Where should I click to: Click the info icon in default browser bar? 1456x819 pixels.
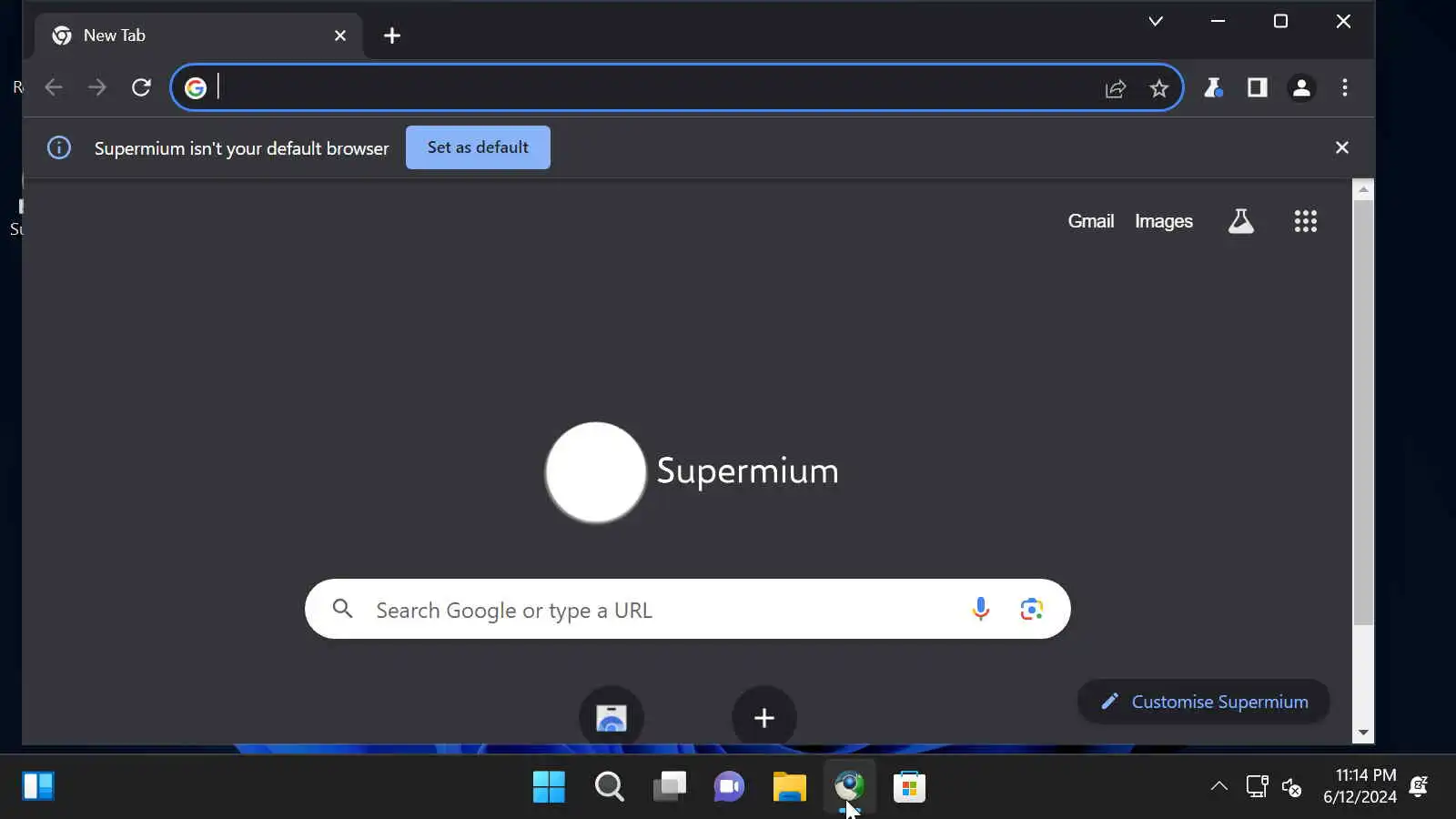59,147
